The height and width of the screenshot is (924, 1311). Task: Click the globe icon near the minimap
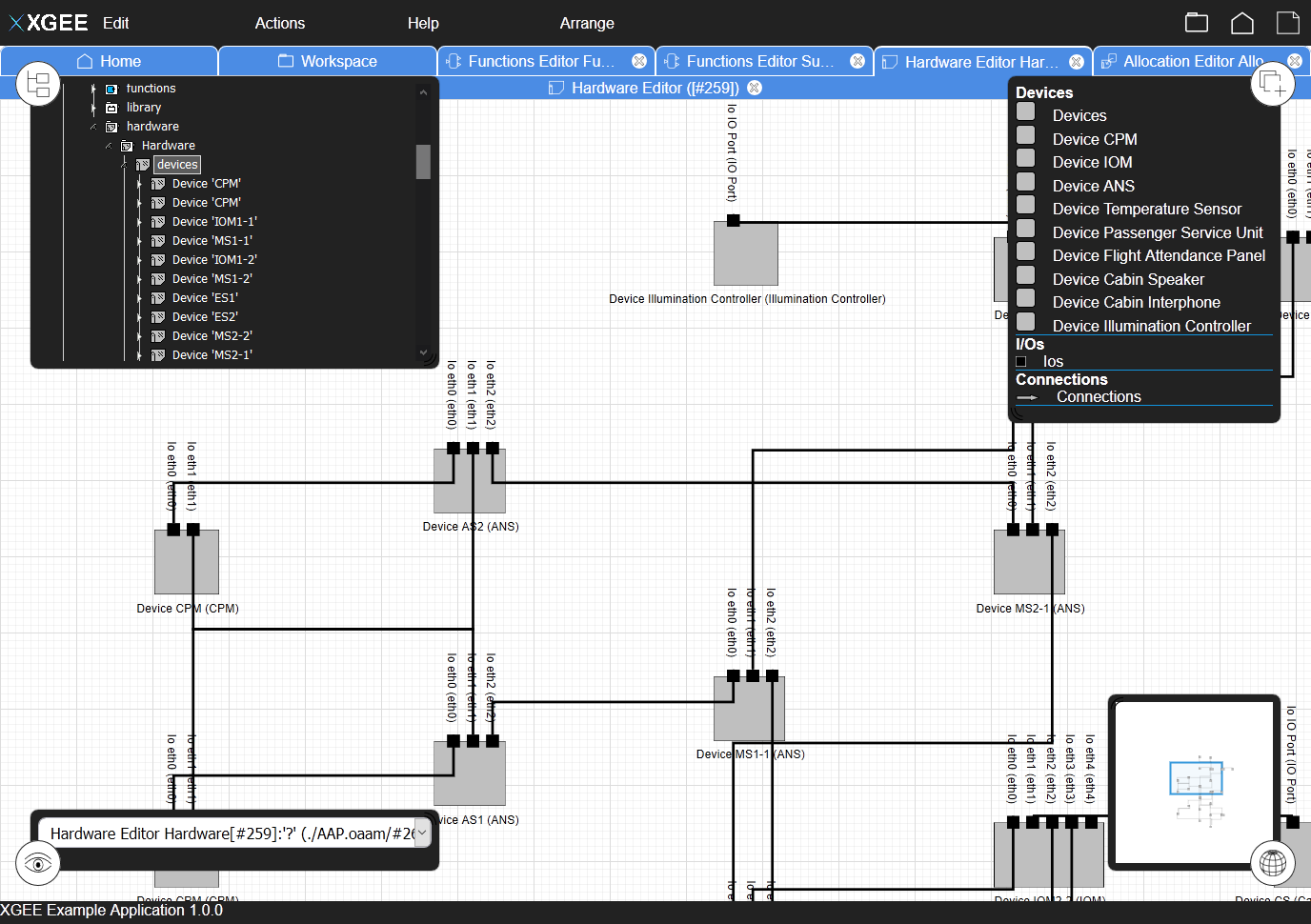(x=1272, y=863)
